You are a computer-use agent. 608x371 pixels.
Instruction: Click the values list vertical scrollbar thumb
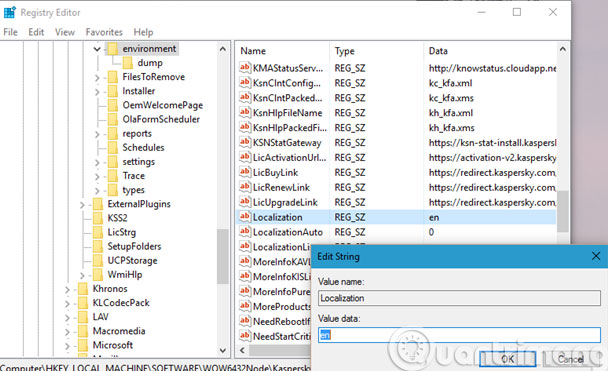pyautogui.click(x=563, y=211)
